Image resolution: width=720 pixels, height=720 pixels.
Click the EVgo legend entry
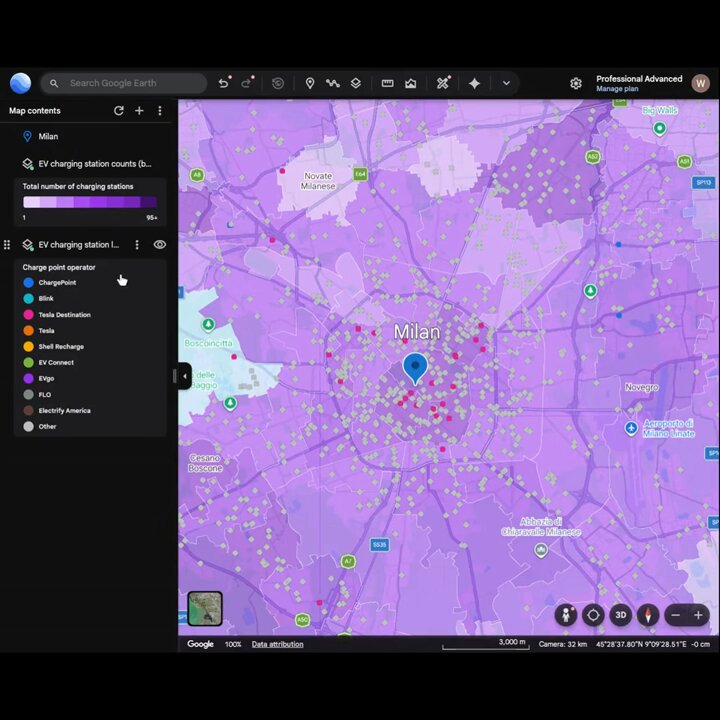[x=39, y=378]
